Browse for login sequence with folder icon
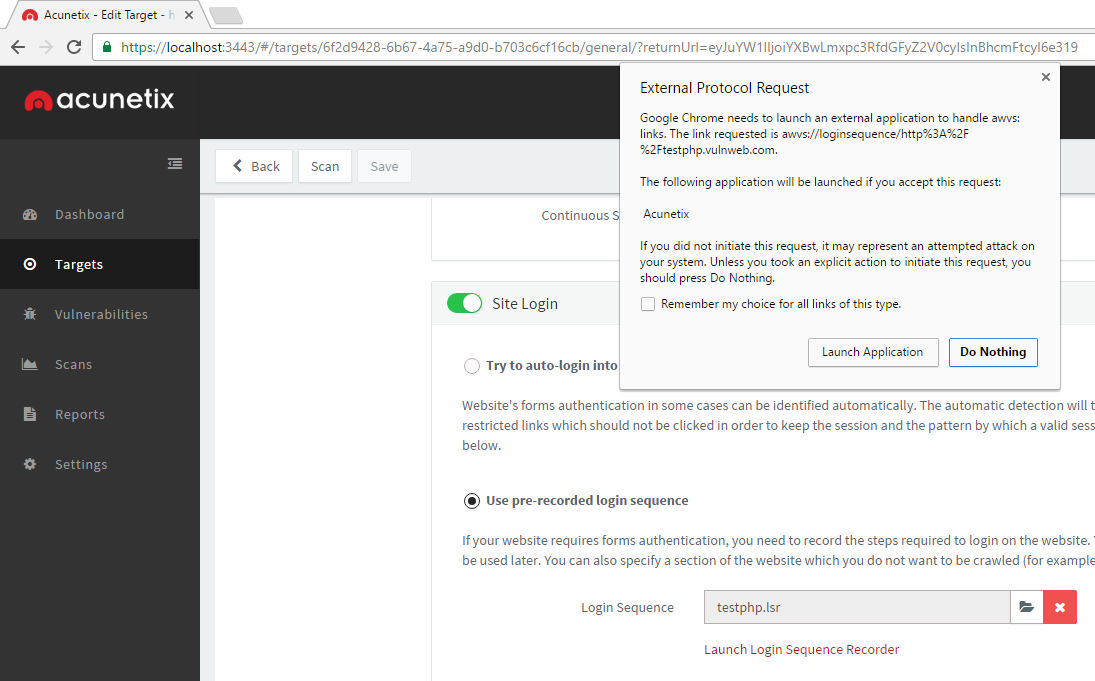Screen dimensions: 1095x681 (x=1027, y=607)
